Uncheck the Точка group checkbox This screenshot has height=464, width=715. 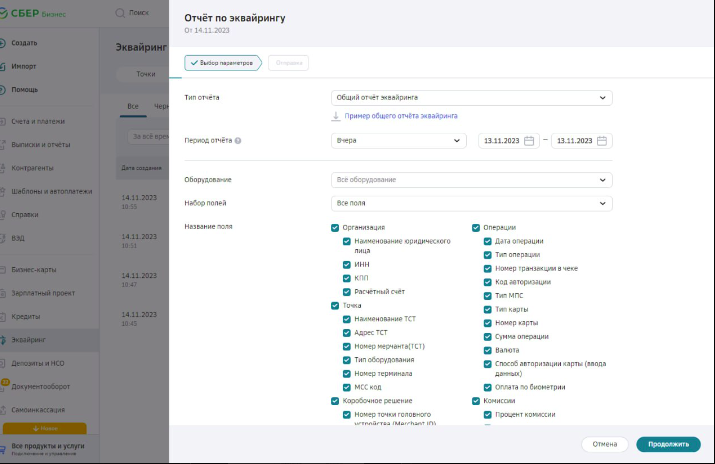tap(335, 305)
